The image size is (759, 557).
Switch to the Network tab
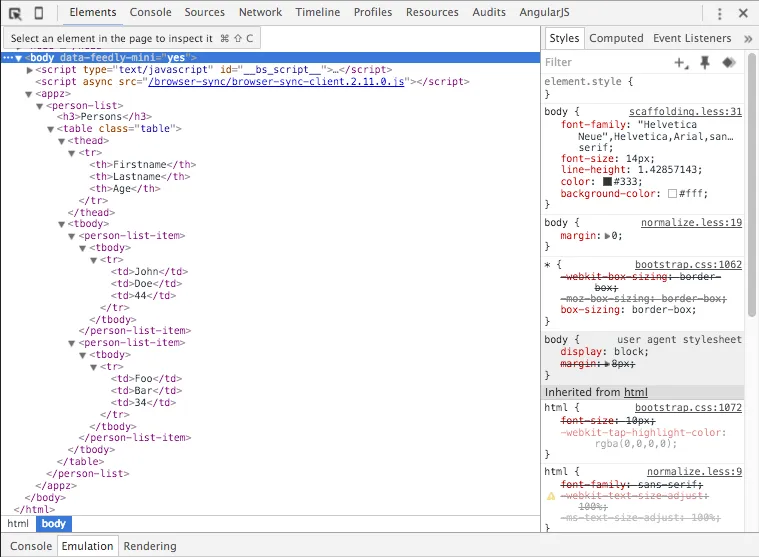click(260, 13)
